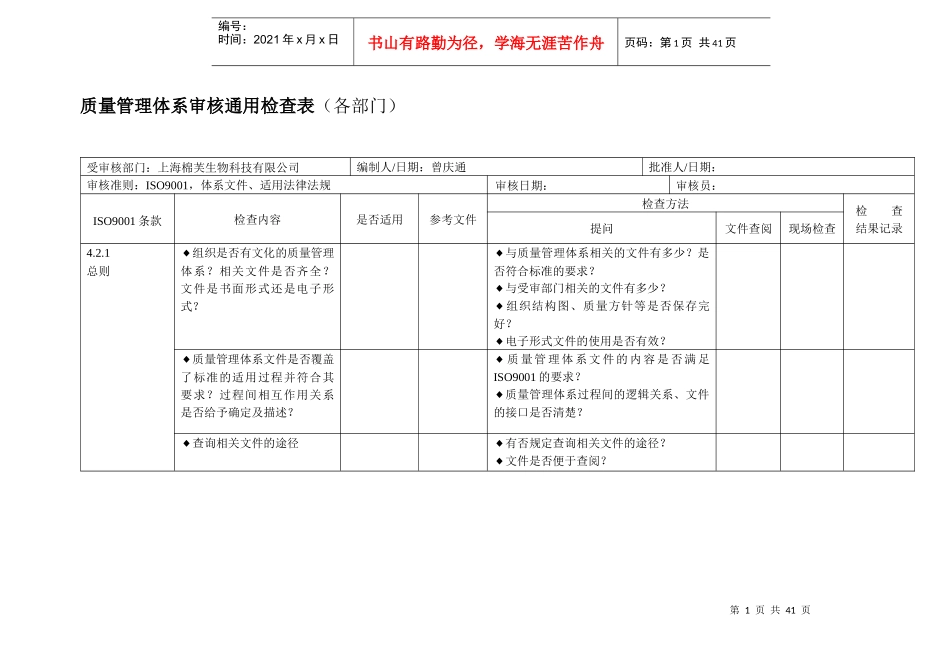The image size is (950, 672).
Task: Click the text 查询相关文件的途径
Action: 241,443
